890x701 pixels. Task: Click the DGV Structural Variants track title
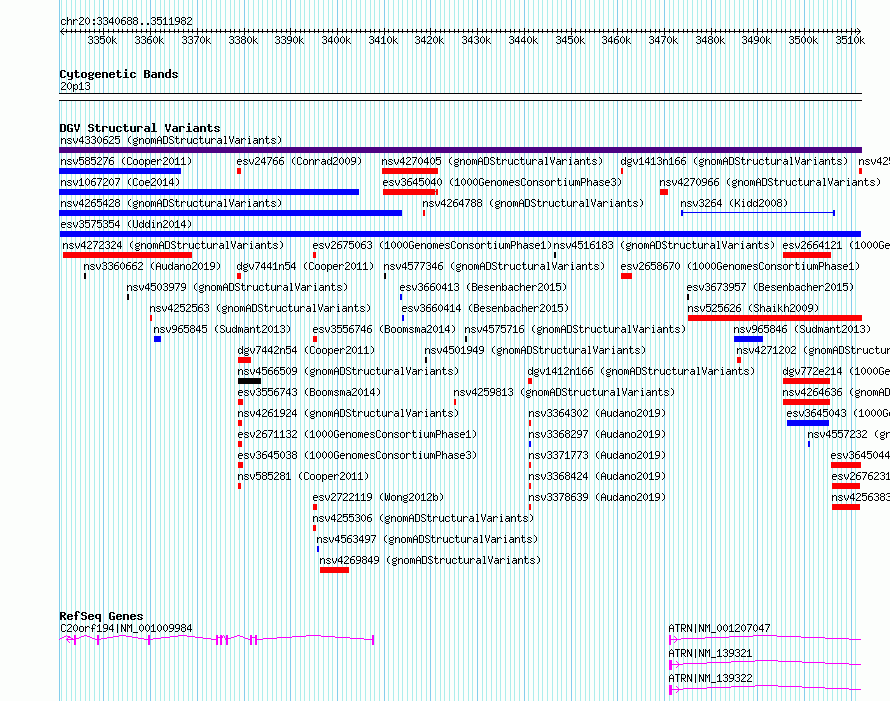[140, 128]
